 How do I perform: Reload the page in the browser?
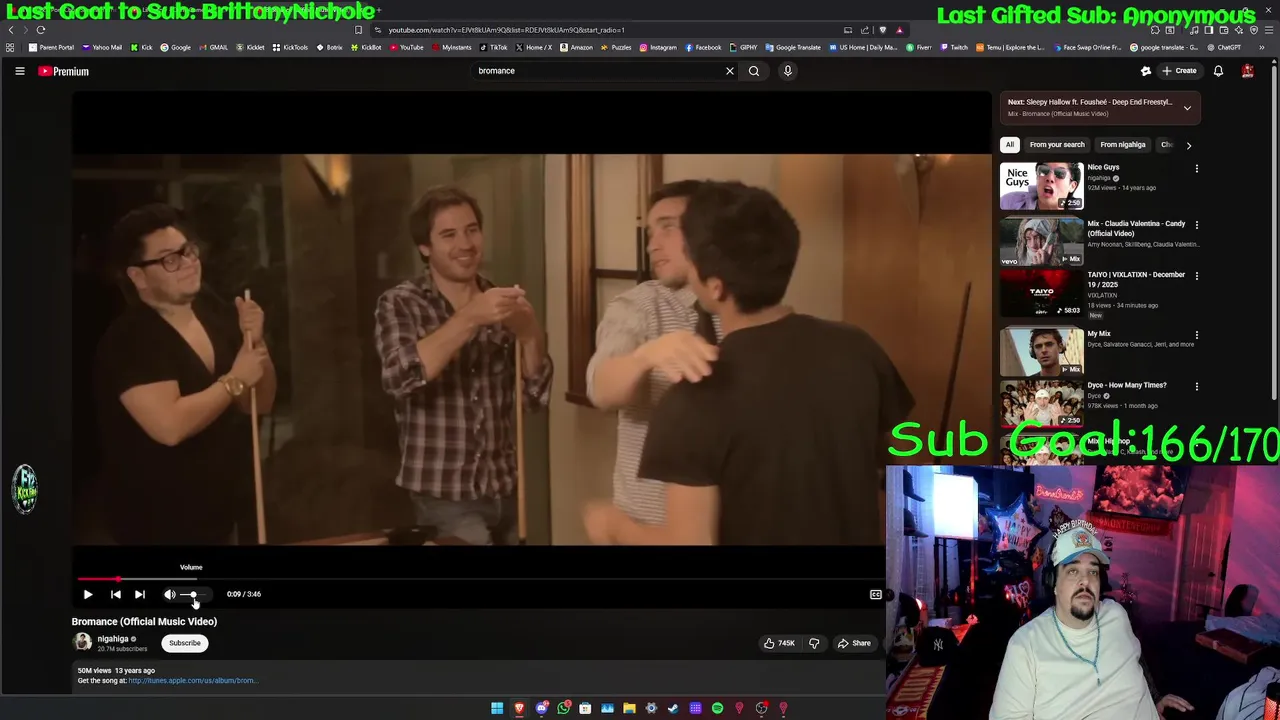pyautogui.click(x=41, y=30)
